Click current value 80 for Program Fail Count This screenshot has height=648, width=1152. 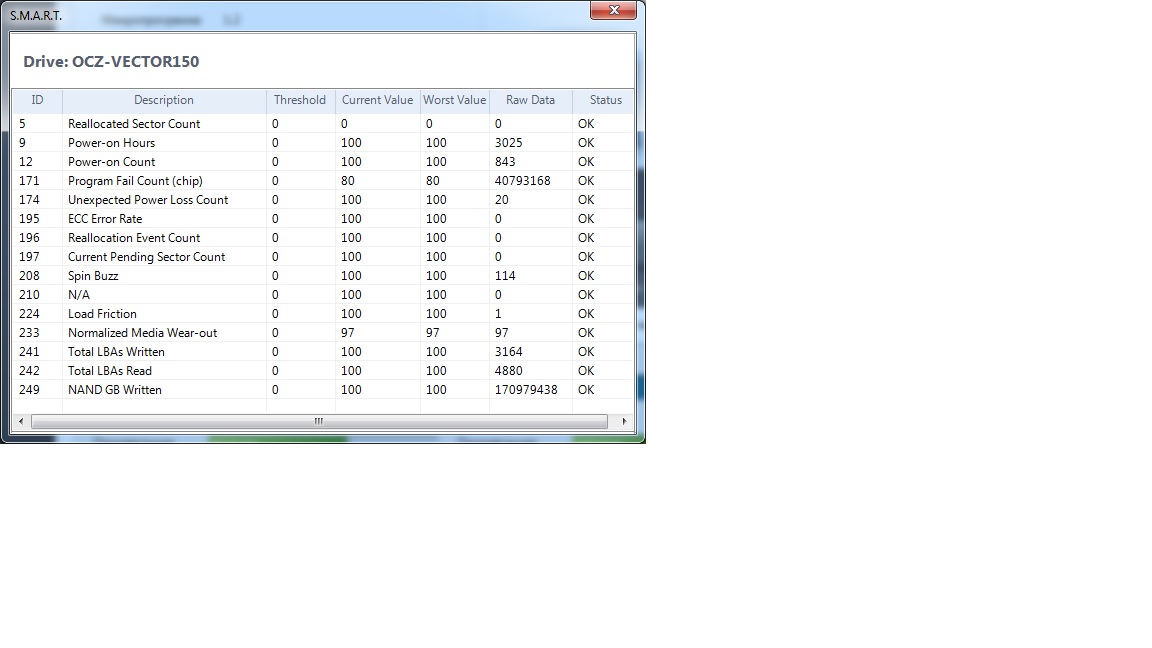[x=348, y=181]
